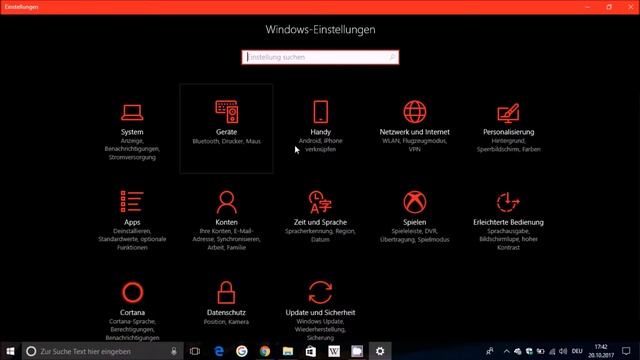Select the "Bluetooth, Drucker, Maus" description

(227, 141)
